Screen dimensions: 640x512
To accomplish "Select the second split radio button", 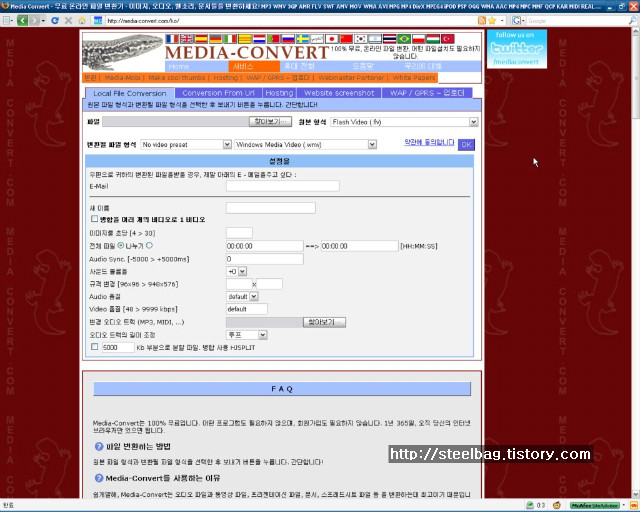I will coord(149,245).
